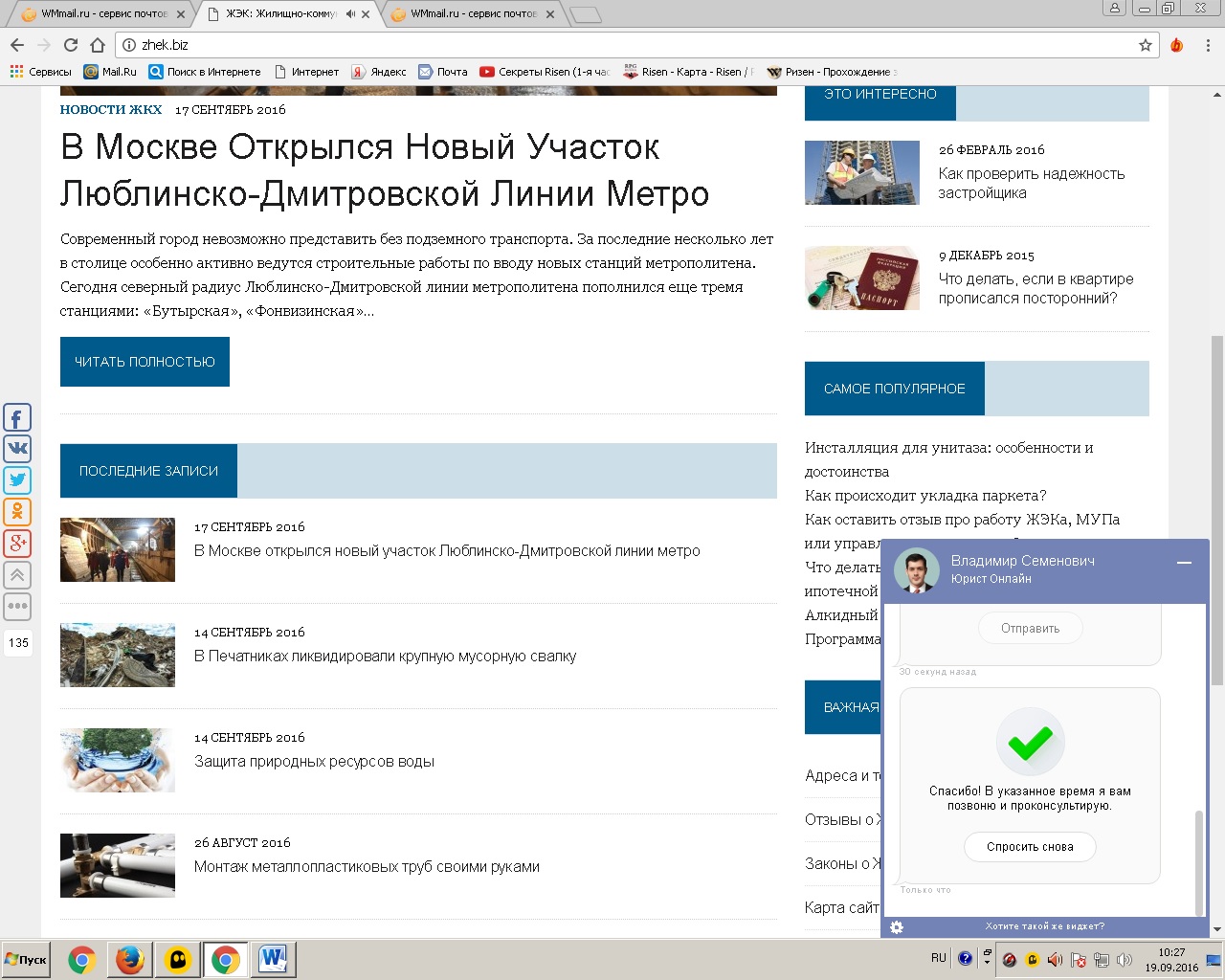Switch to Word from the taskbar

pos(274,960)
